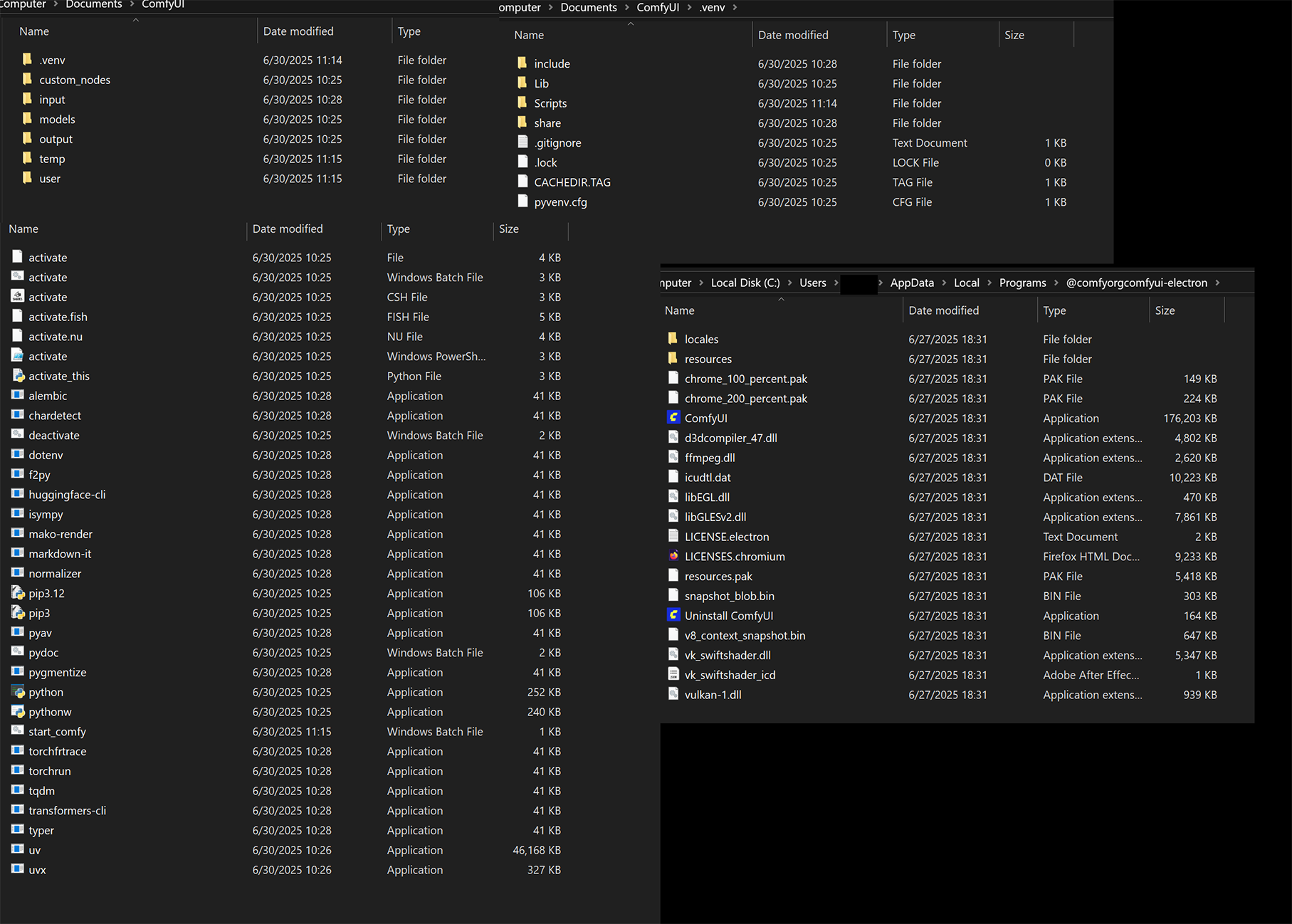Click the vk_swiftshader_icd file icon
This screenshot has height=924, width=1292.
[x=673, y=674]
